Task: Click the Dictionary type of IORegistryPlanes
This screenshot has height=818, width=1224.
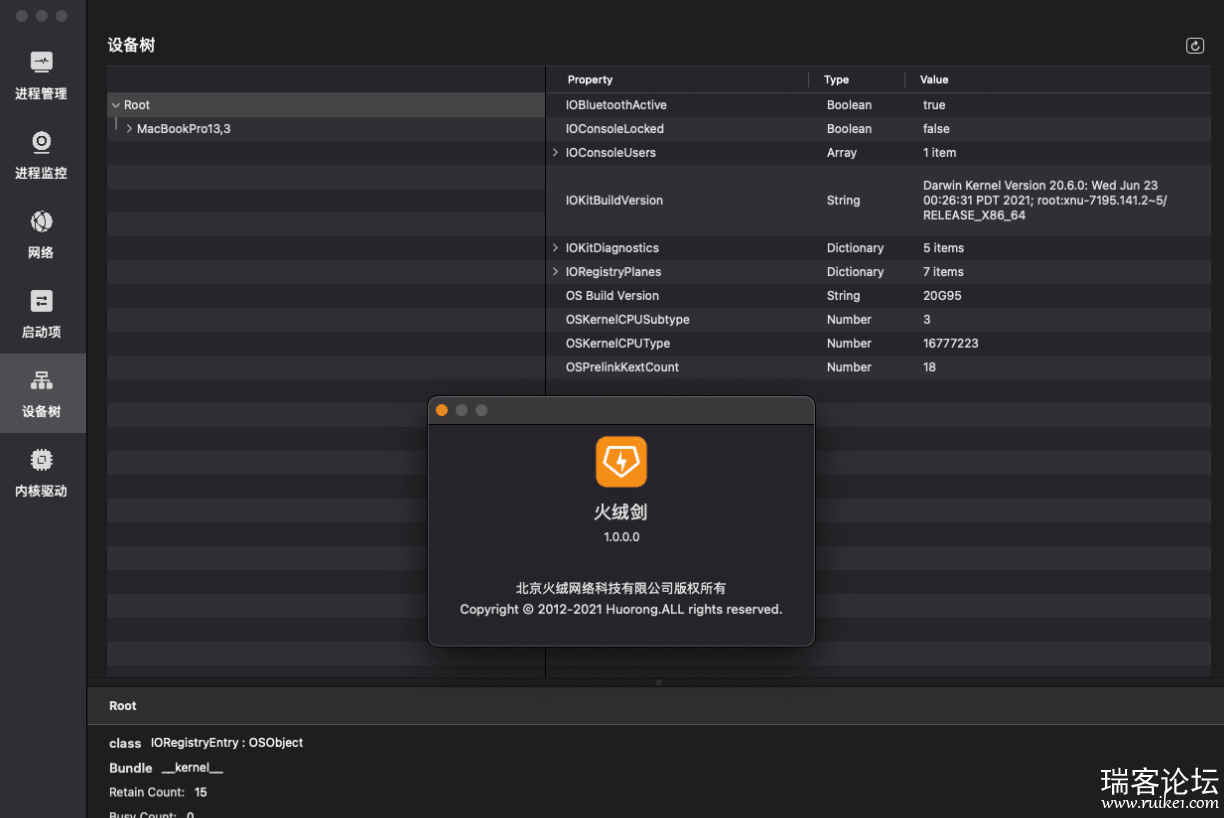Action: [855, 272]
